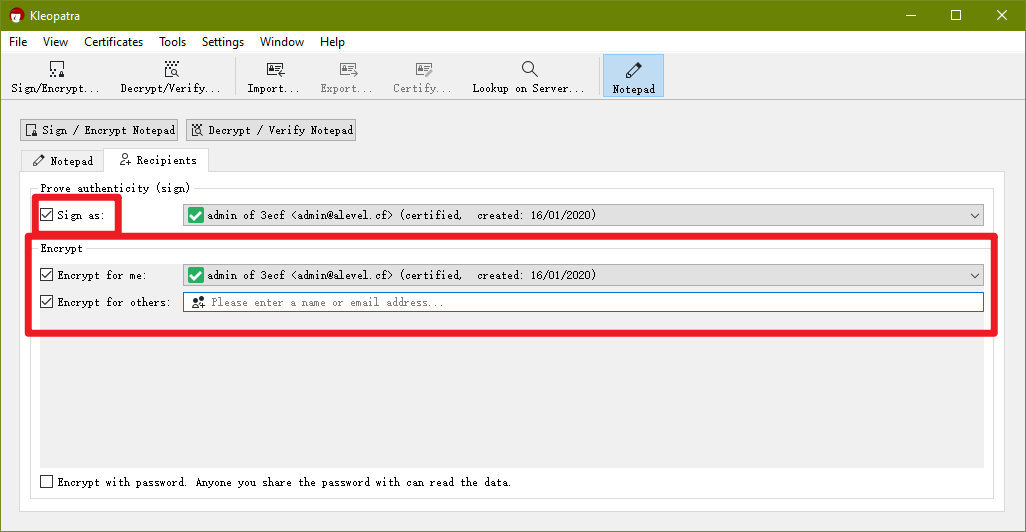The height and width of the screenshot is (532, 1026).
Task: Open the Certificates menu
Action: (114, 42)
